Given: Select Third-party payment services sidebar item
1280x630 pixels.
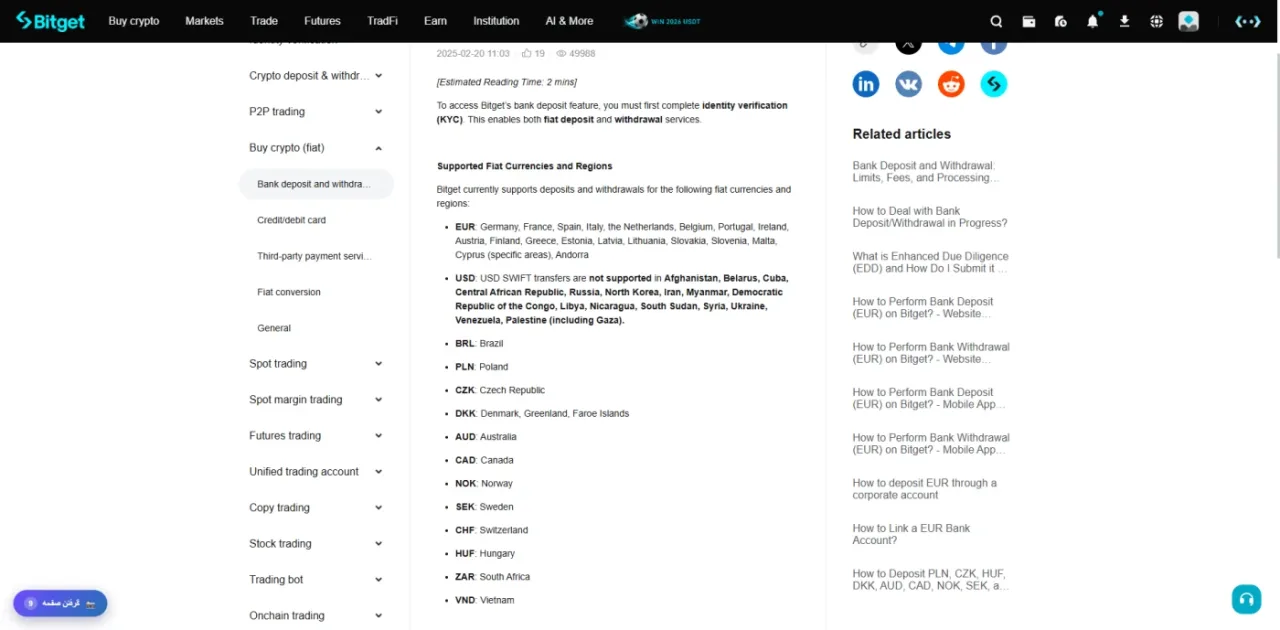Looking at the screenshot, I should (314, 256).
